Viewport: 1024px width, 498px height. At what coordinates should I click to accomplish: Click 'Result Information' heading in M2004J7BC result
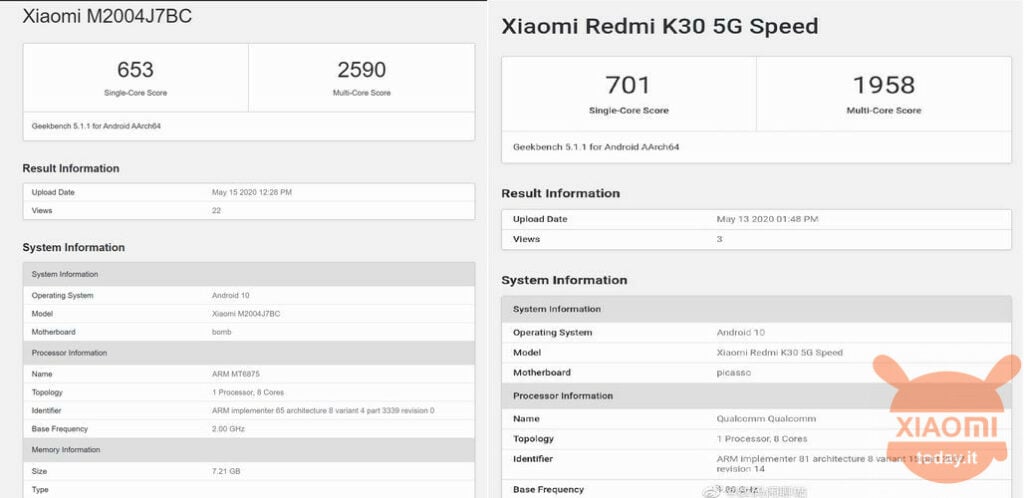[71, 168]
